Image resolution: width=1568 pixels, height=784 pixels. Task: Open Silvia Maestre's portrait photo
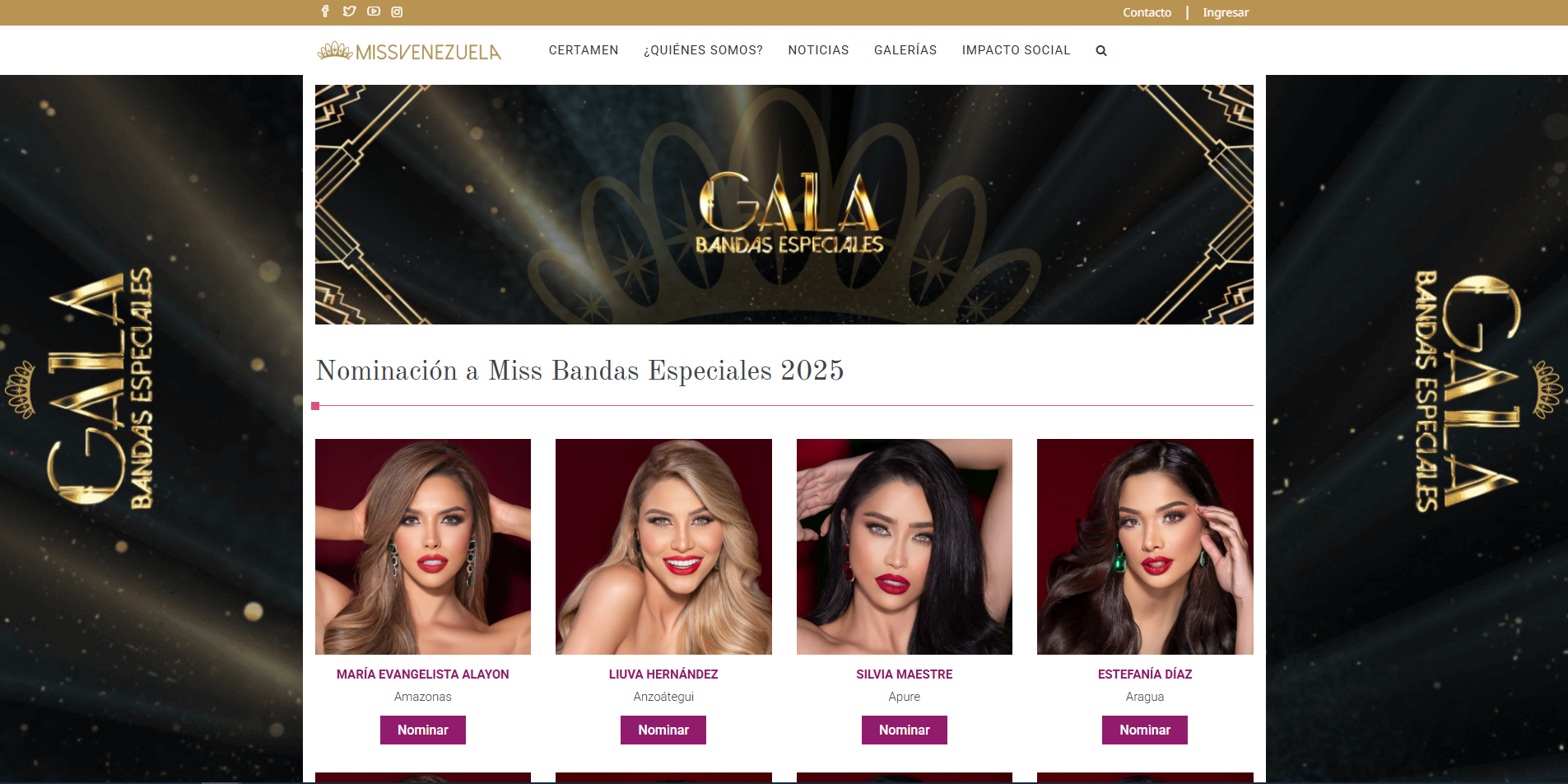pos(905,547)
